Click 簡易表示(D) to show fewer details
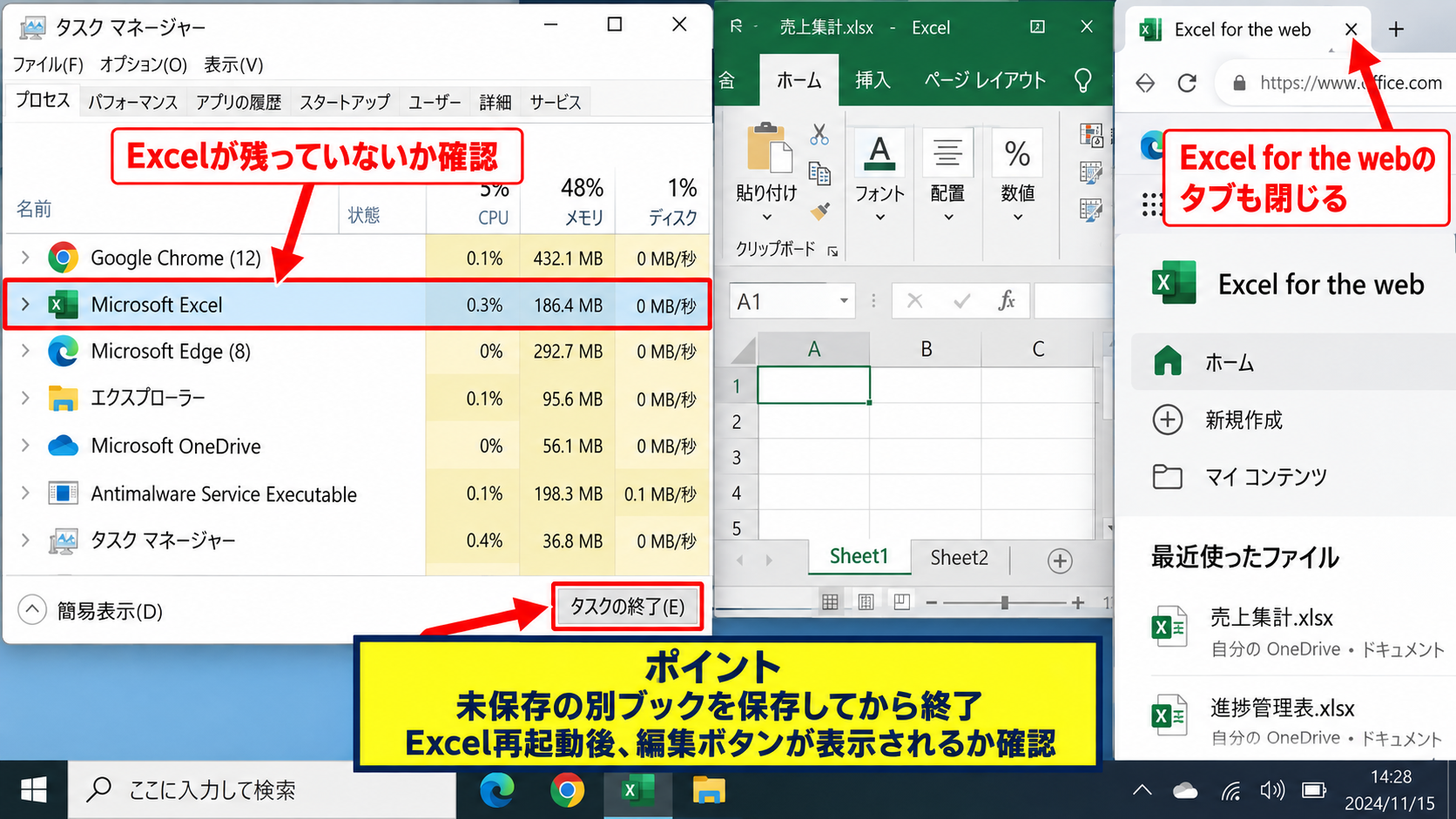 click(x=91, y=610)
